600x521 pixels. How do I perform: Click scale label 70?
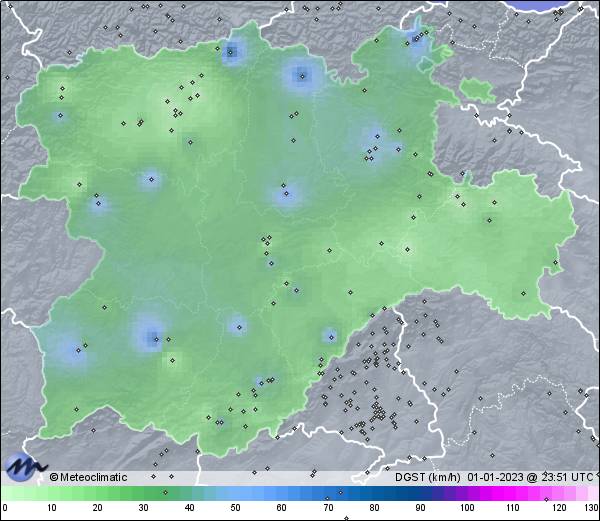pyautogui.click(x=328, y=508)
